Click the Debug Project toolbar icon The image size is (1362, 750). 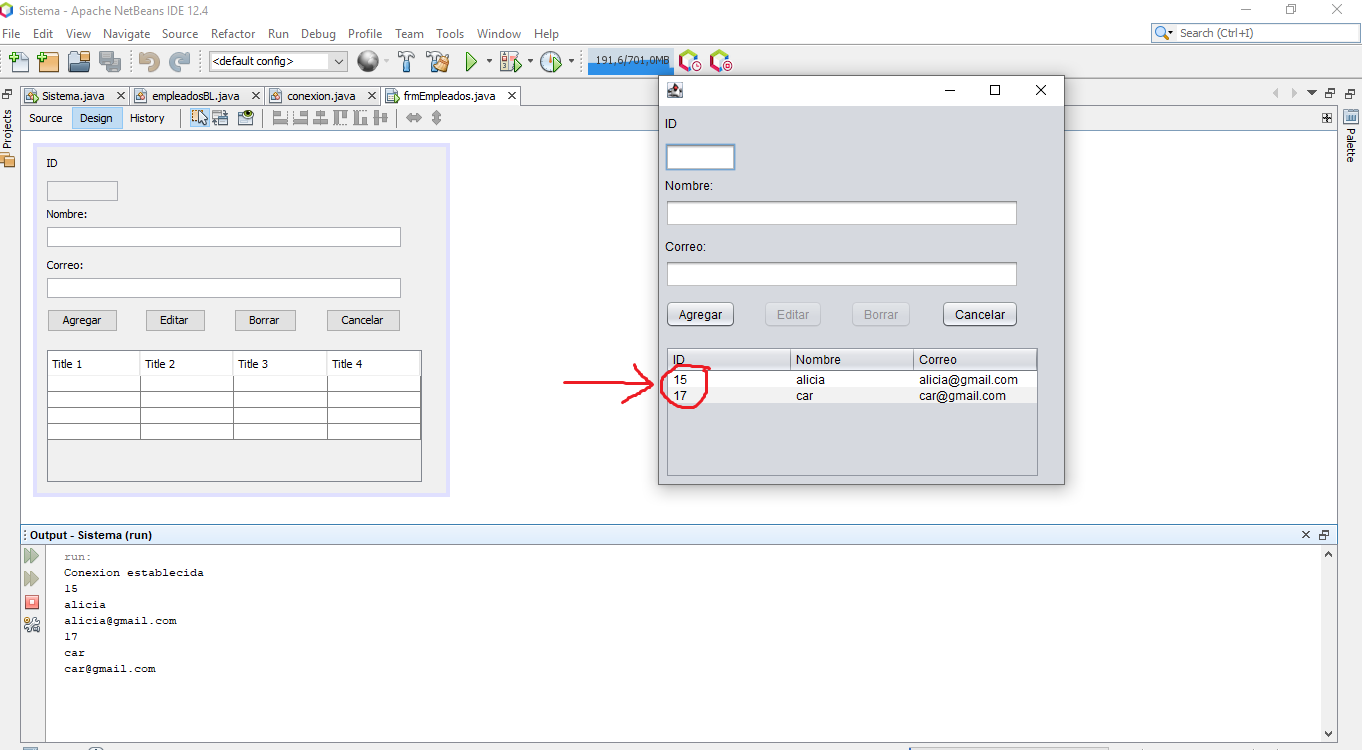coord(510,62)
